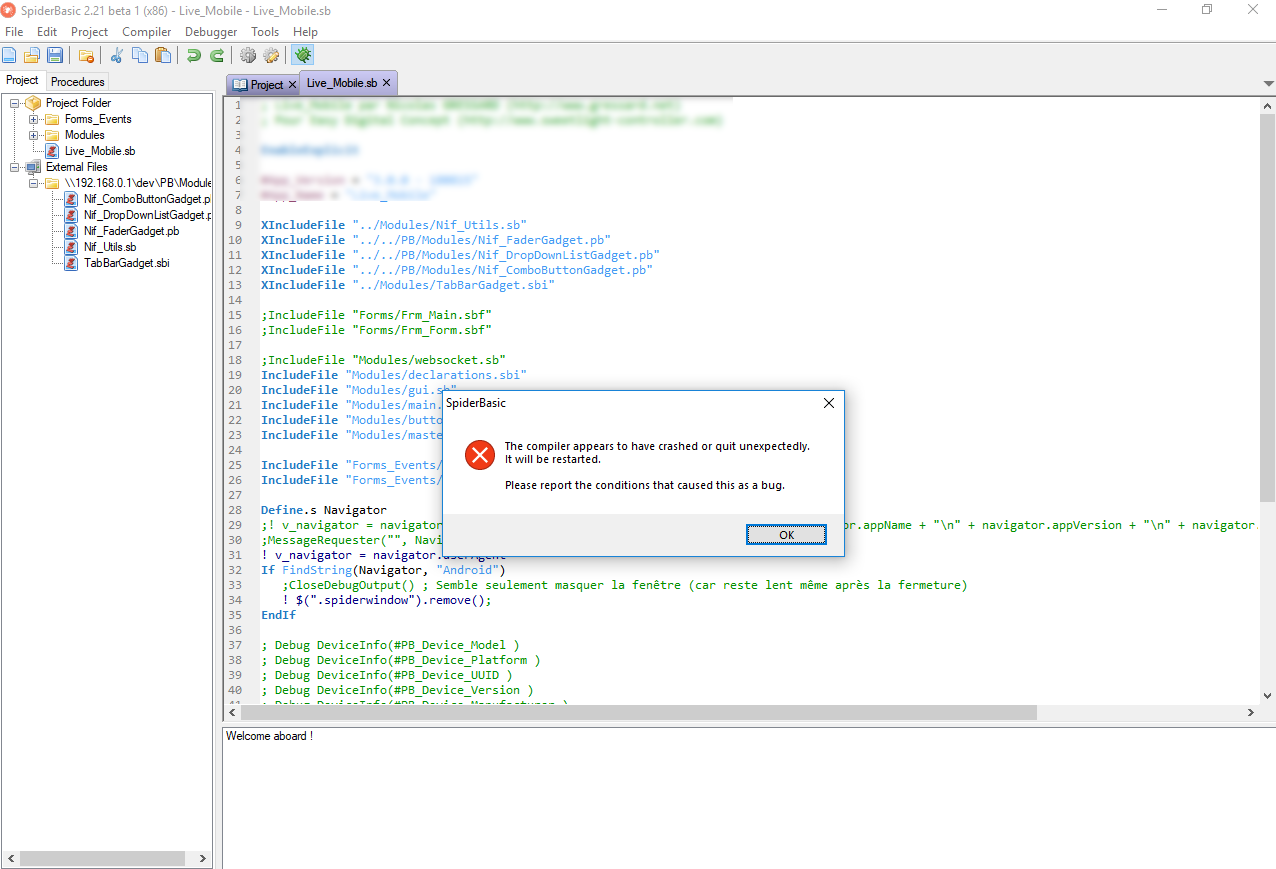Click the External Files computer icon

tap(33, 167)
